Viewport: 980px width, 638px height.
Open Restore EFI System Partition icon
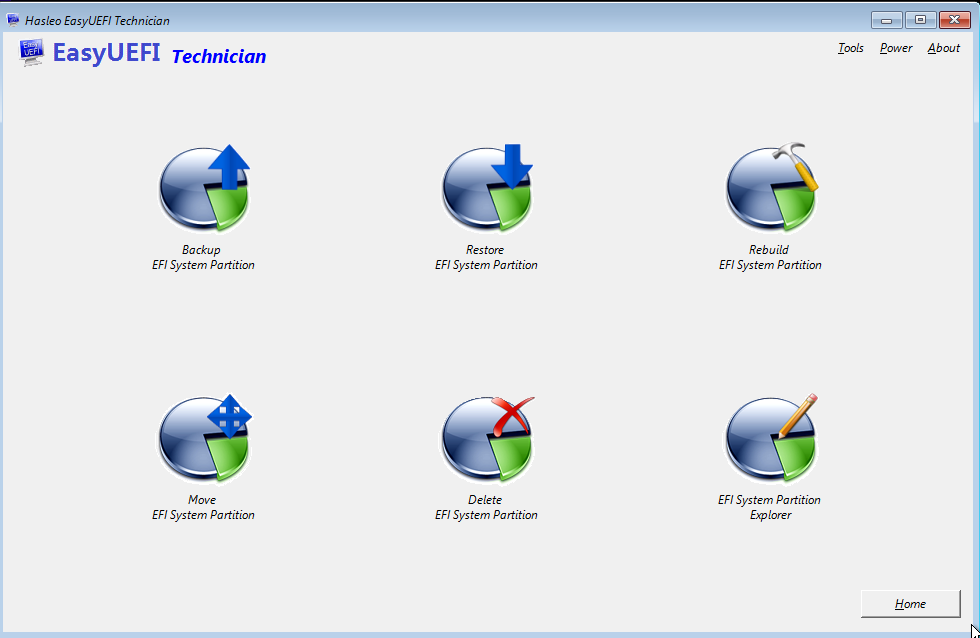pos(488,188)
